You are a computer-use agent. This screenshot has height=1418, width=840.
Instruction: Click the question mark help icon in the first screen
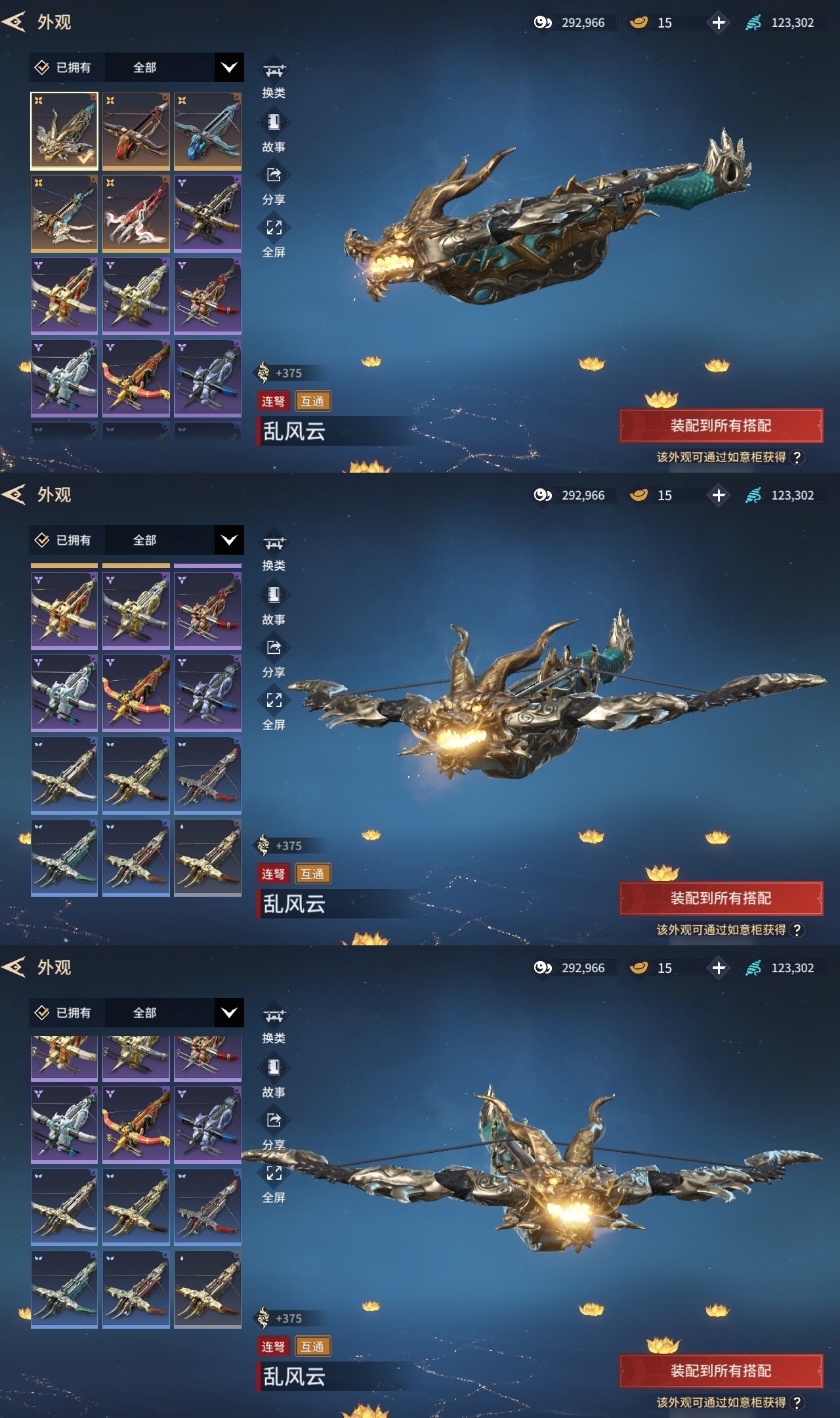[x=797, y=457]
